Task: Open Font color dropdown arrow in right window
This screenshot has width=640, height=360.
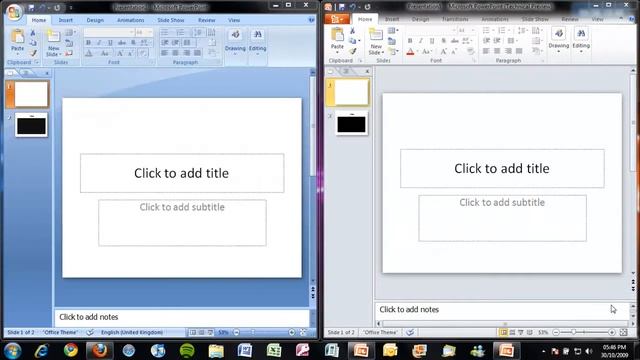Action: [418, 52]
